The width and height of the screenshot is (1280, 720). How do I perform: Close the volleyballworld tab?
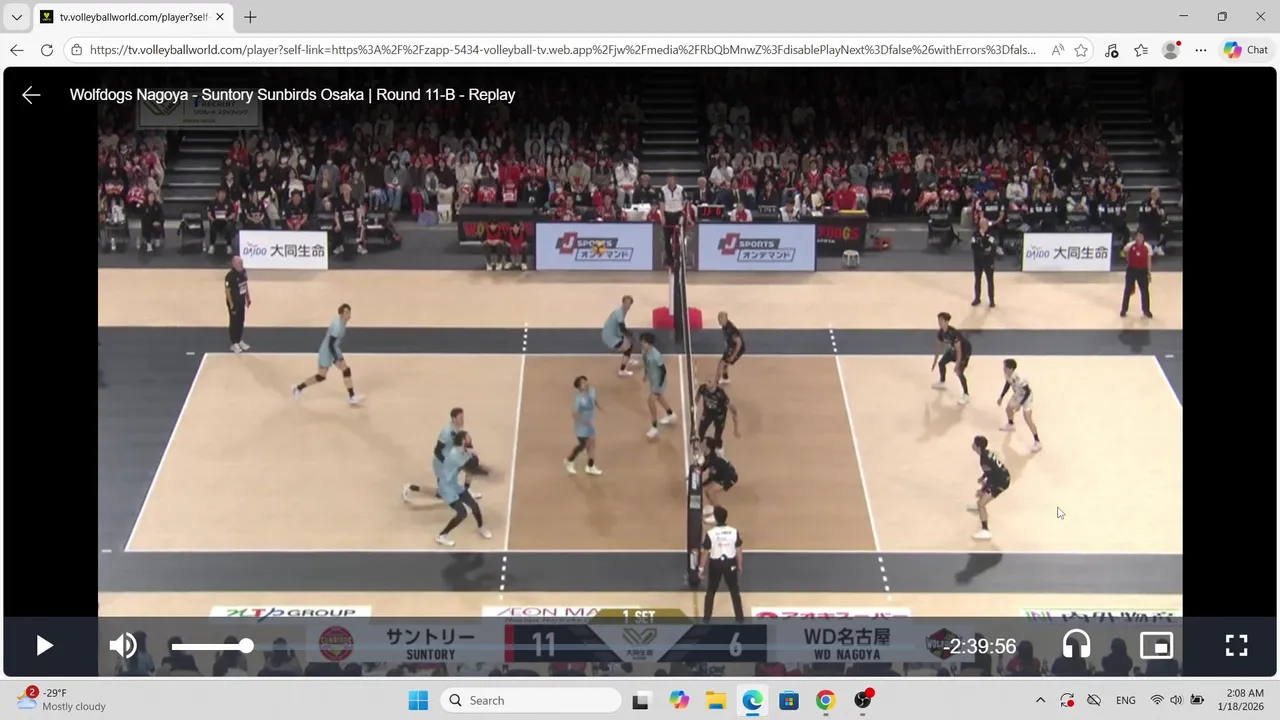pyautogui.click(x=220, y=17)
